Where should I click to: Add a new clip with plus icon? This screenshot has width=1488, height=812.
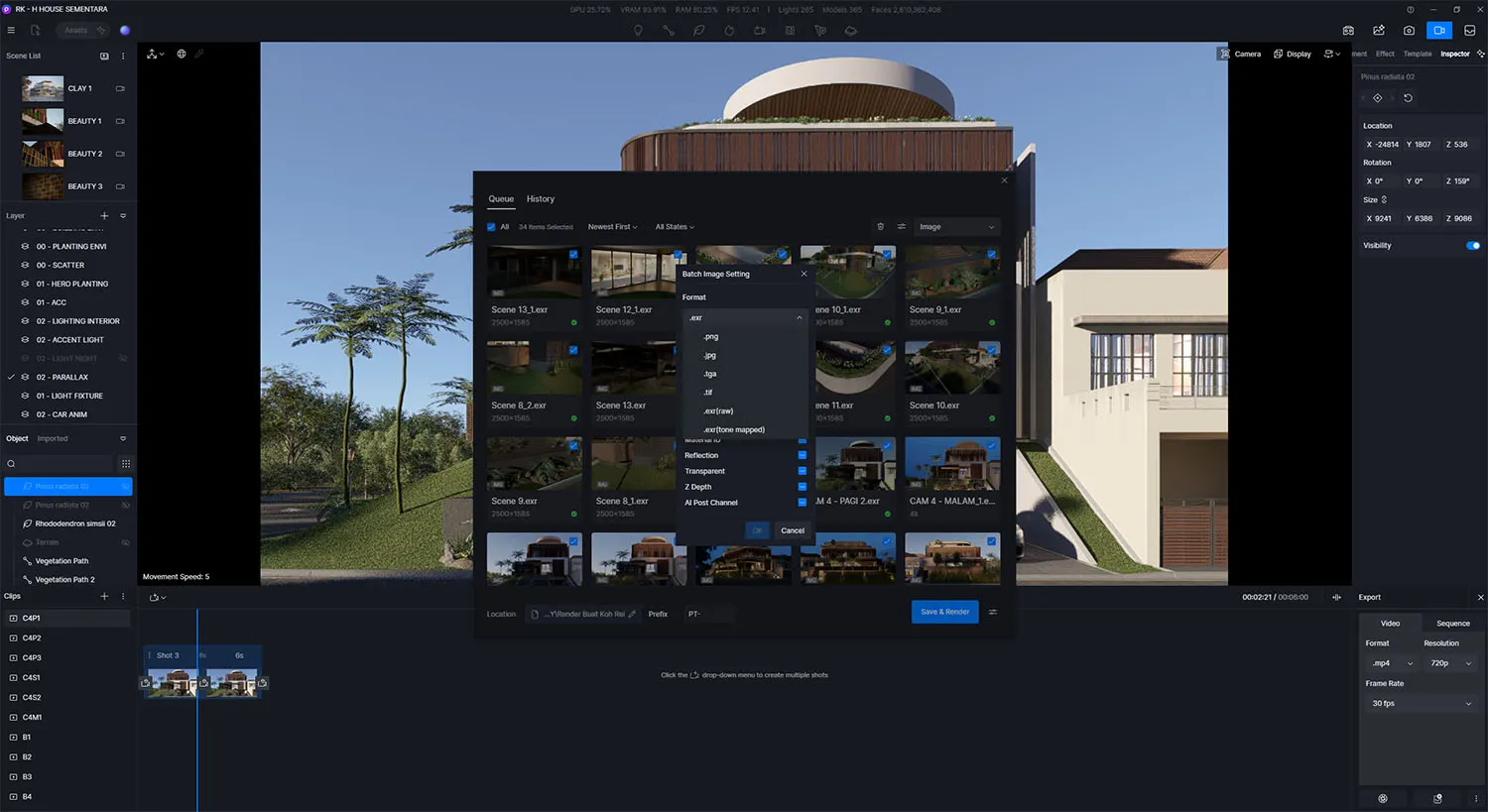pos(104,596)
